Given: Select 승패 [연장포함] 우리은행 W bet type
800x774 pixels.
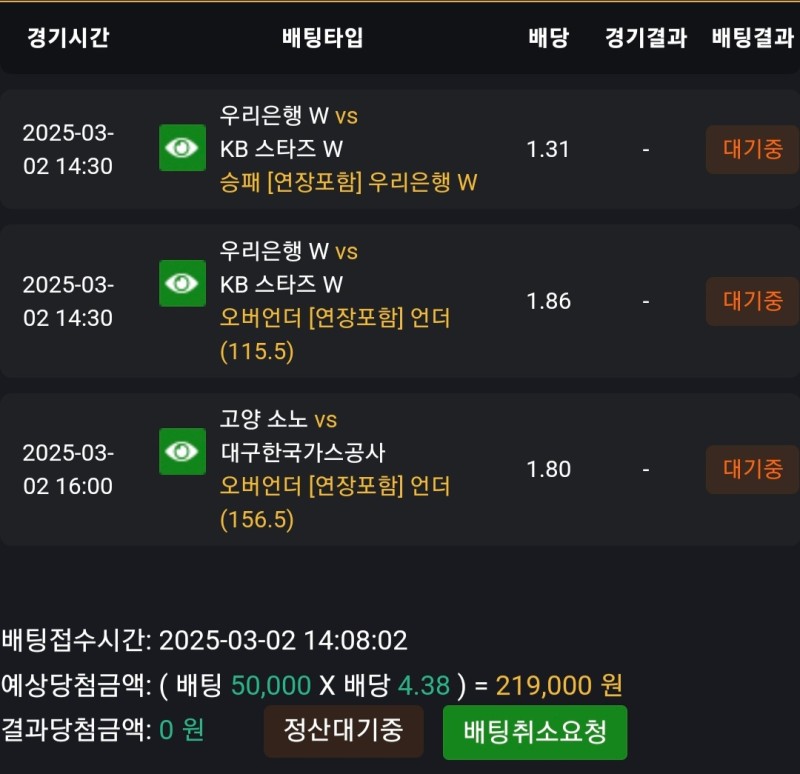Looking at the screenshot, I should (x=348, y=182).
